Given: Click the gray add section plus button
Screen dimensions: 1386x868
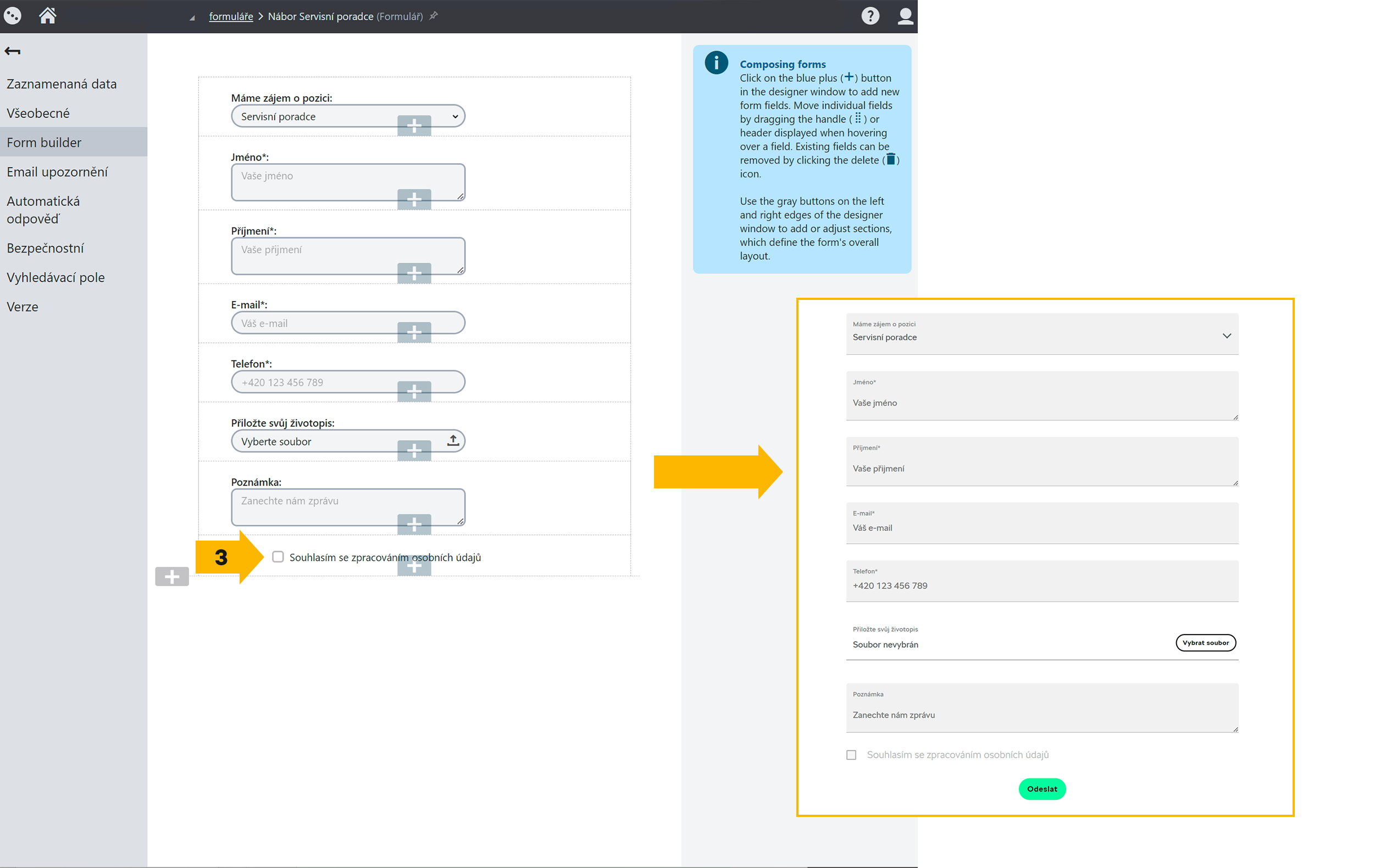Looking at the screenshot, I should 171,576.
